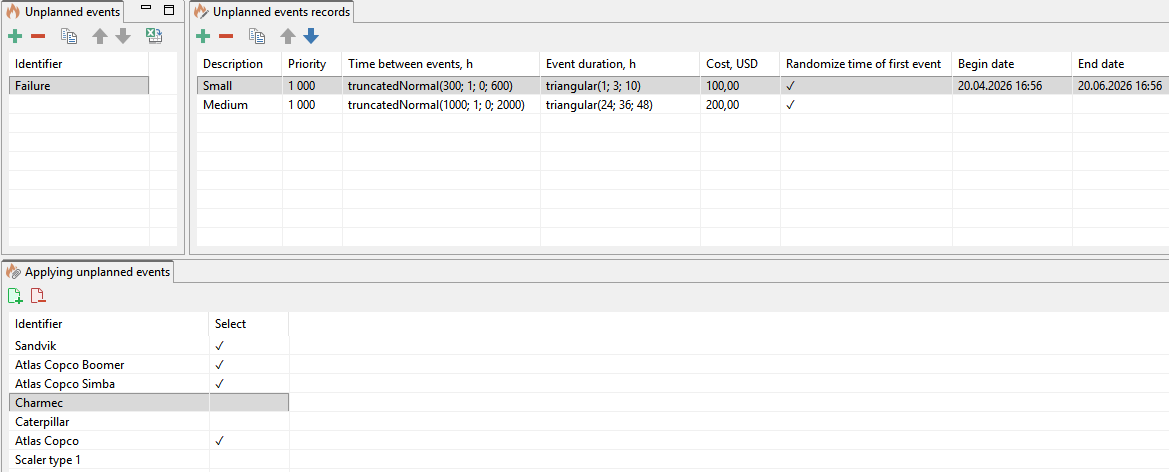Copy selected event in Unplanned events panel
Image resolution: width=1169 pixels, height=472 pixels.
click(x=69, y=36)
